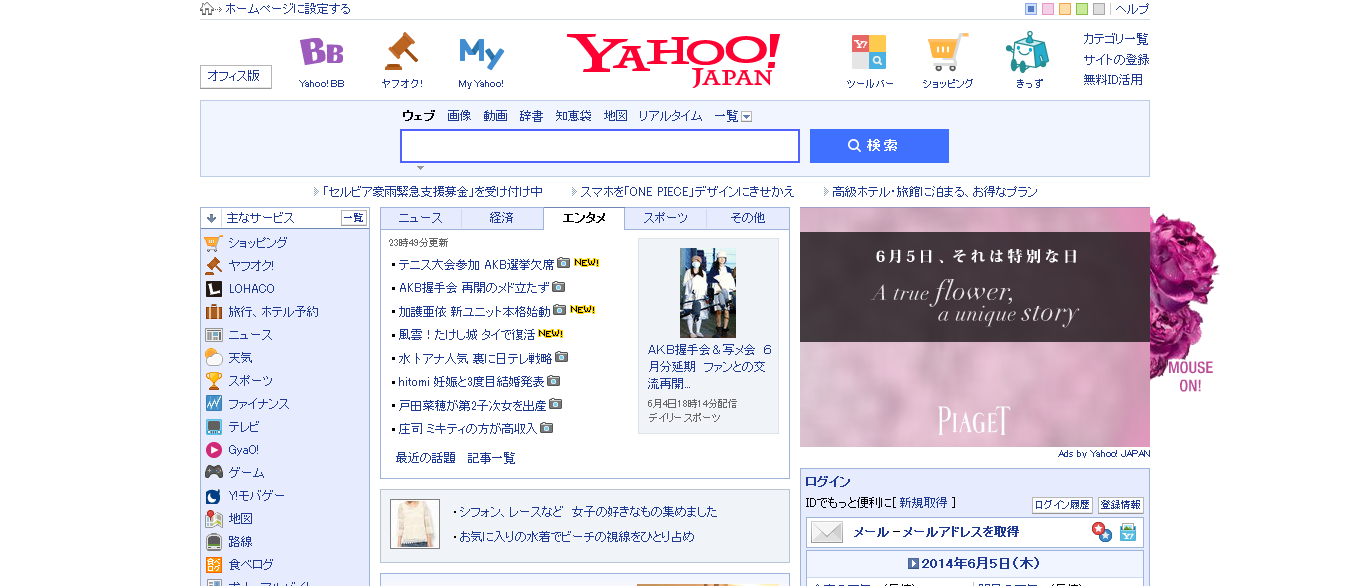Open the My Yahoo! icon

(x=481, y=53)
